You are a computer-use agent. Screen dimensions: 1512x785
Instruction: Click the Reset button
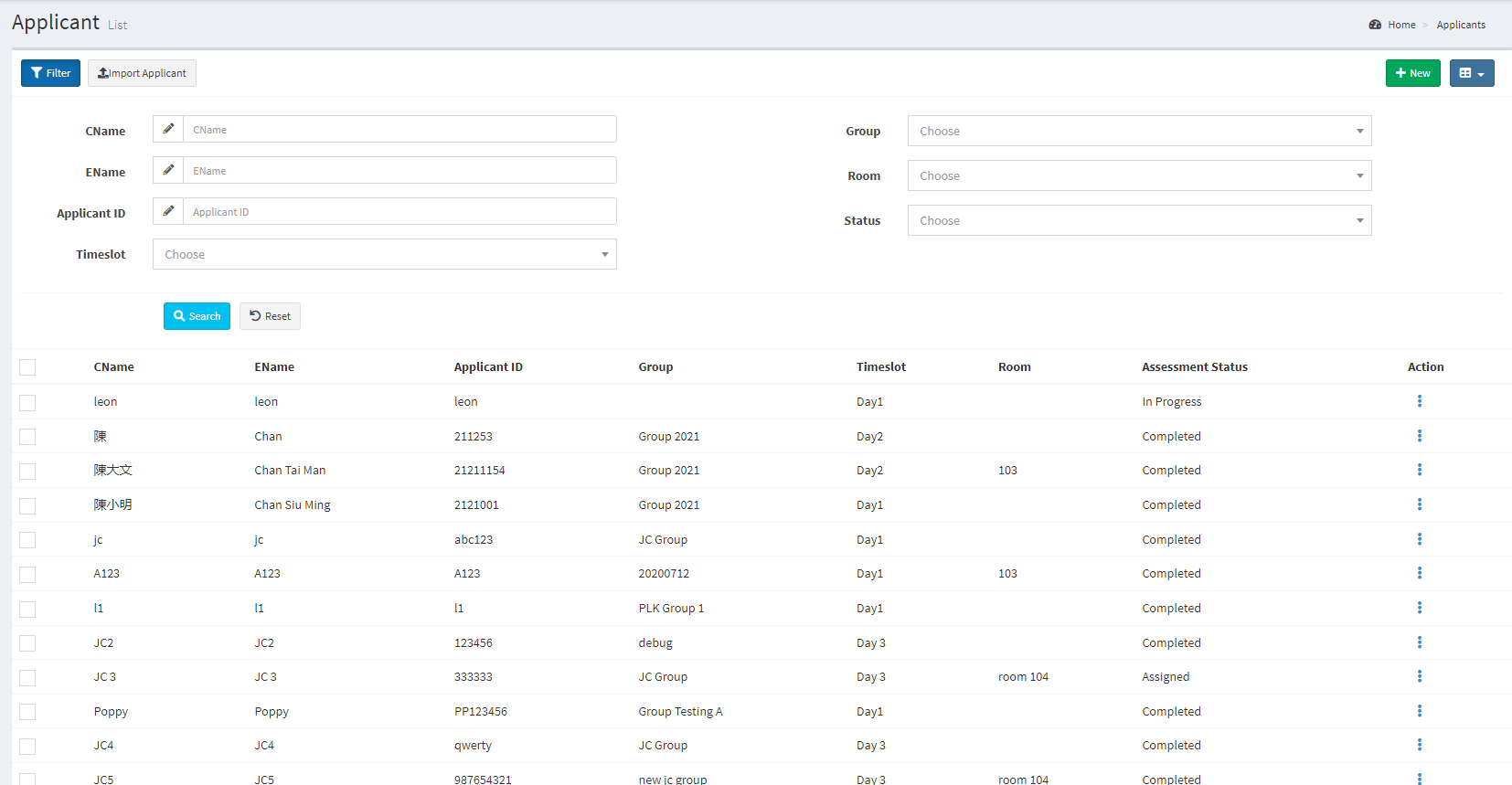click(270, 316)
